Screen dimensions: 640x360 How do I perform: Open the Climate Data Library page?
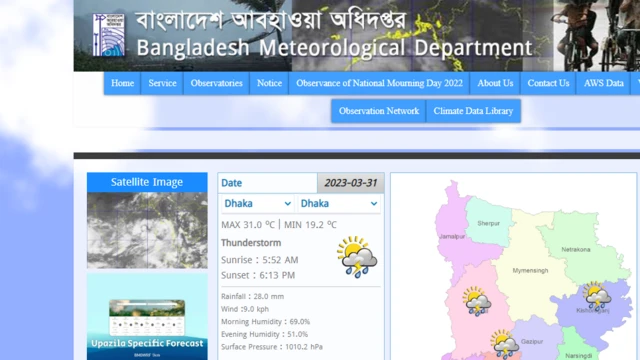coord(473,111)
